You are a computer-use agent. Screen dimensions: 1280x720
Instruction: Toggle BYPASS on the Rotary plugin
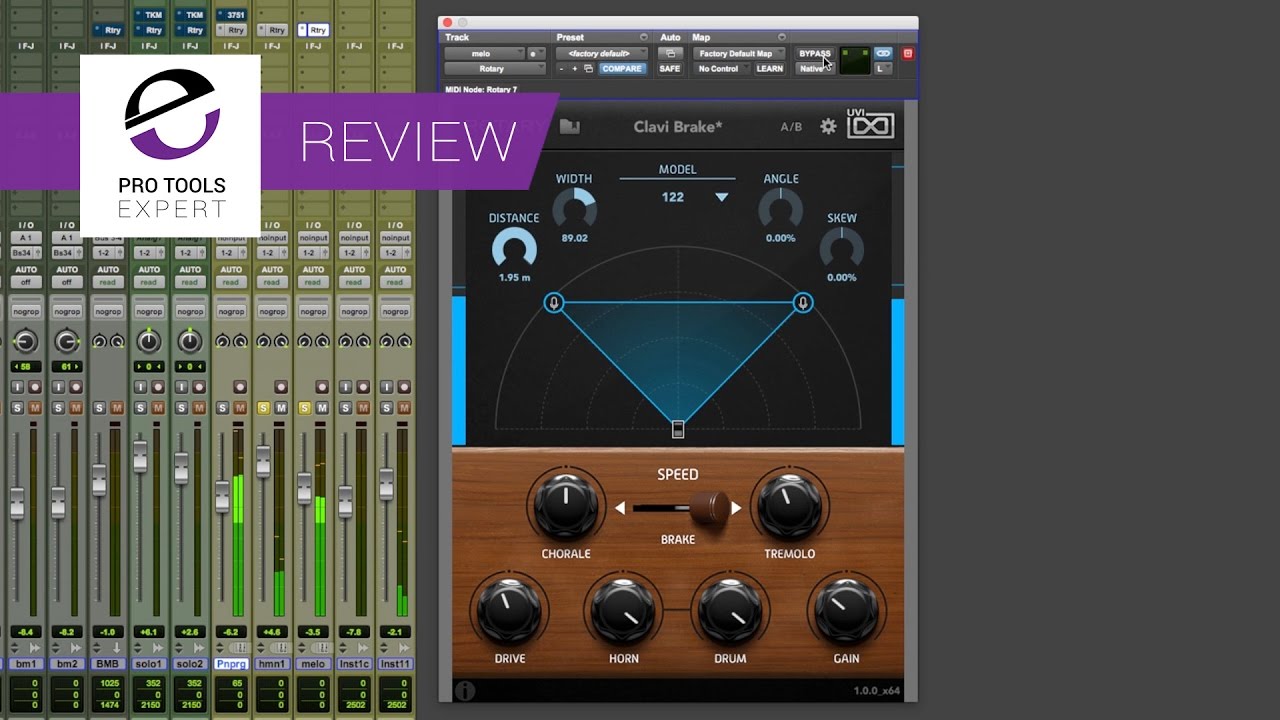[x=814, y=53]
